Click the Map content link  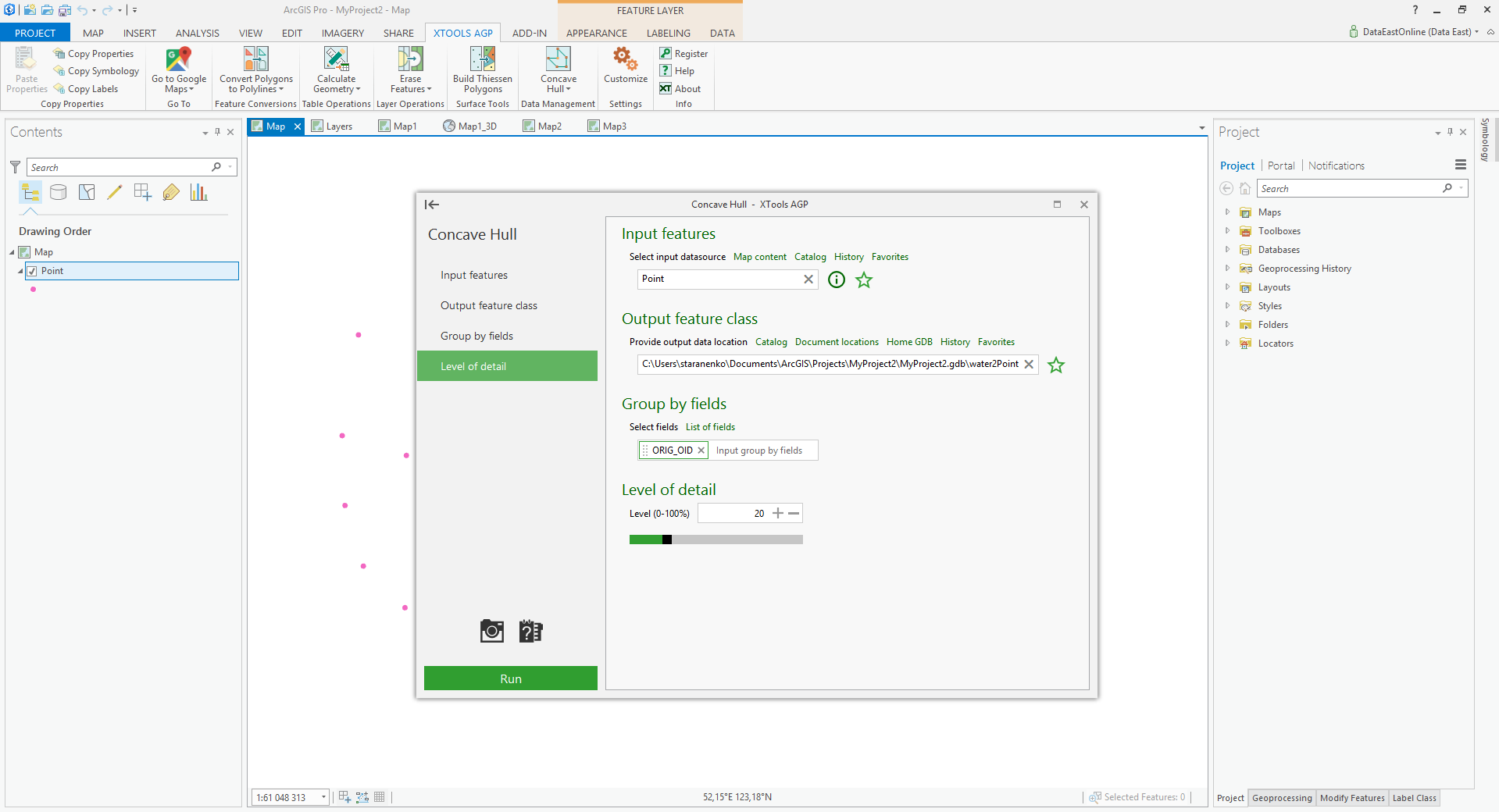760,257
